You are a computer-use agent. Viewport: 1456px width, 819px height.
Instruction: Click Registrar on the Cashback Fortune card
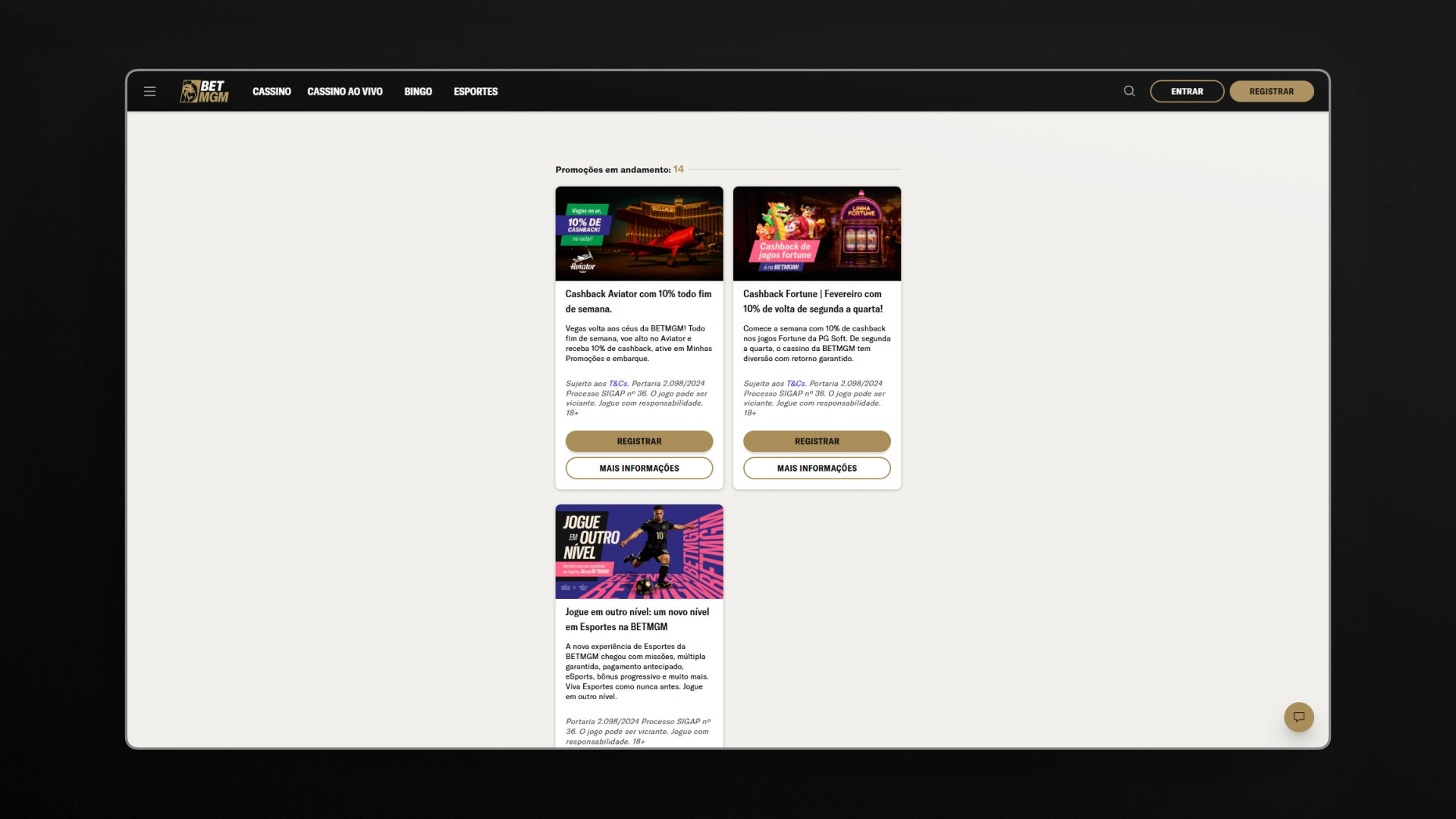(x=817, y=441)
